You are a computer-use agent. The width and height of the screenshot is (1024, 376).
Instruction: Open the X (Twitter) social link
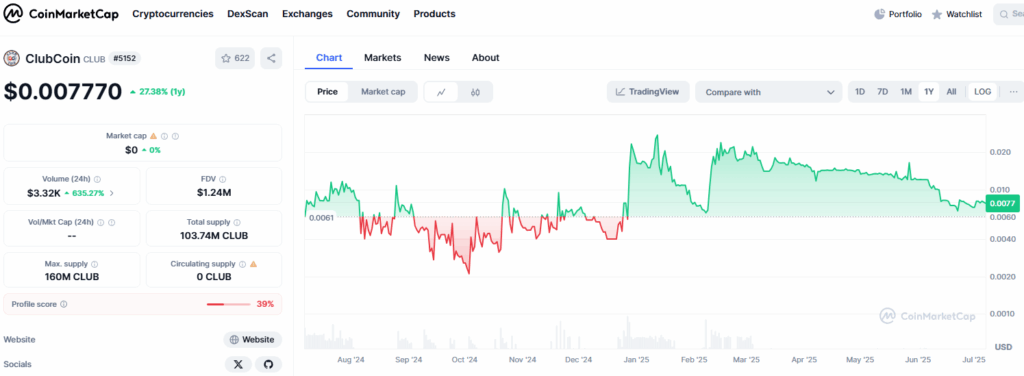pos(238,364)
